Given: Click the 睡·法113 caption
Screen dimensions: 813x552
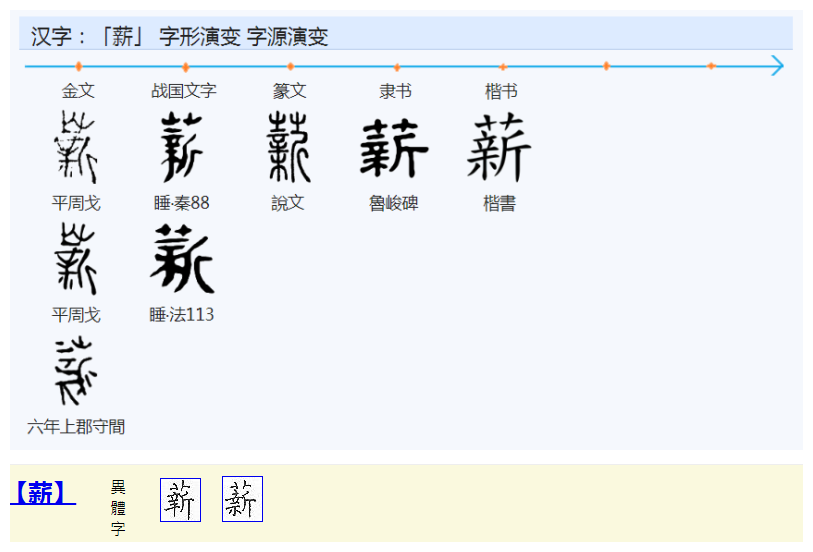Looking at the screenshot, I should tap(181, 315).
